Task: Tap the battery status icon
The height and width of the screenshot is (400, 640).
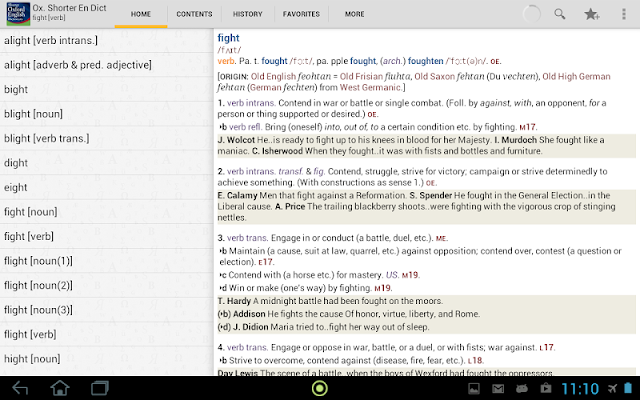Action: click(628, 388)
